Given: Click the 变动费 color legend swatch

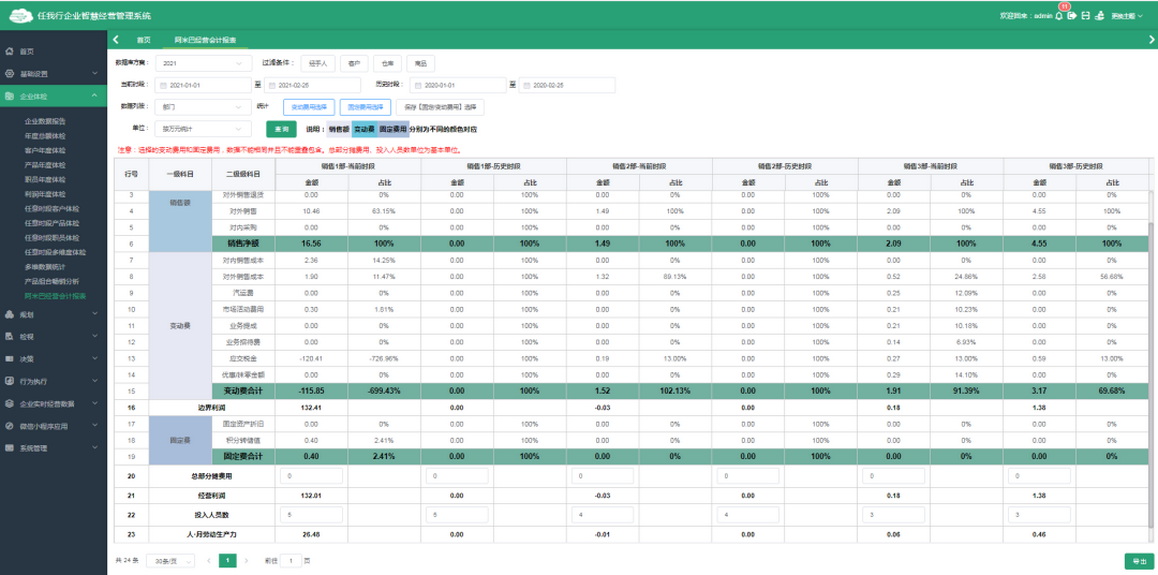Looking at the screenshot, I should point(364,129).
